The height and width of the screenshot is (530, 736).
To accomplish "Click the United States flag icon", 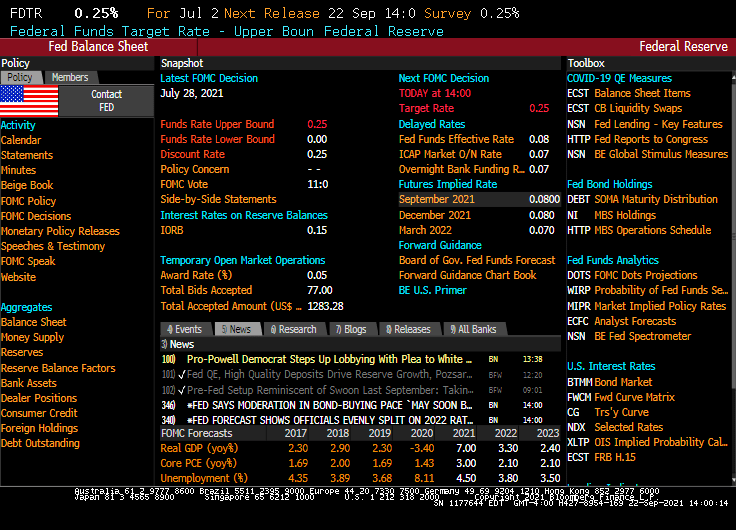I will pyautogui.click(x=30, y=101).
